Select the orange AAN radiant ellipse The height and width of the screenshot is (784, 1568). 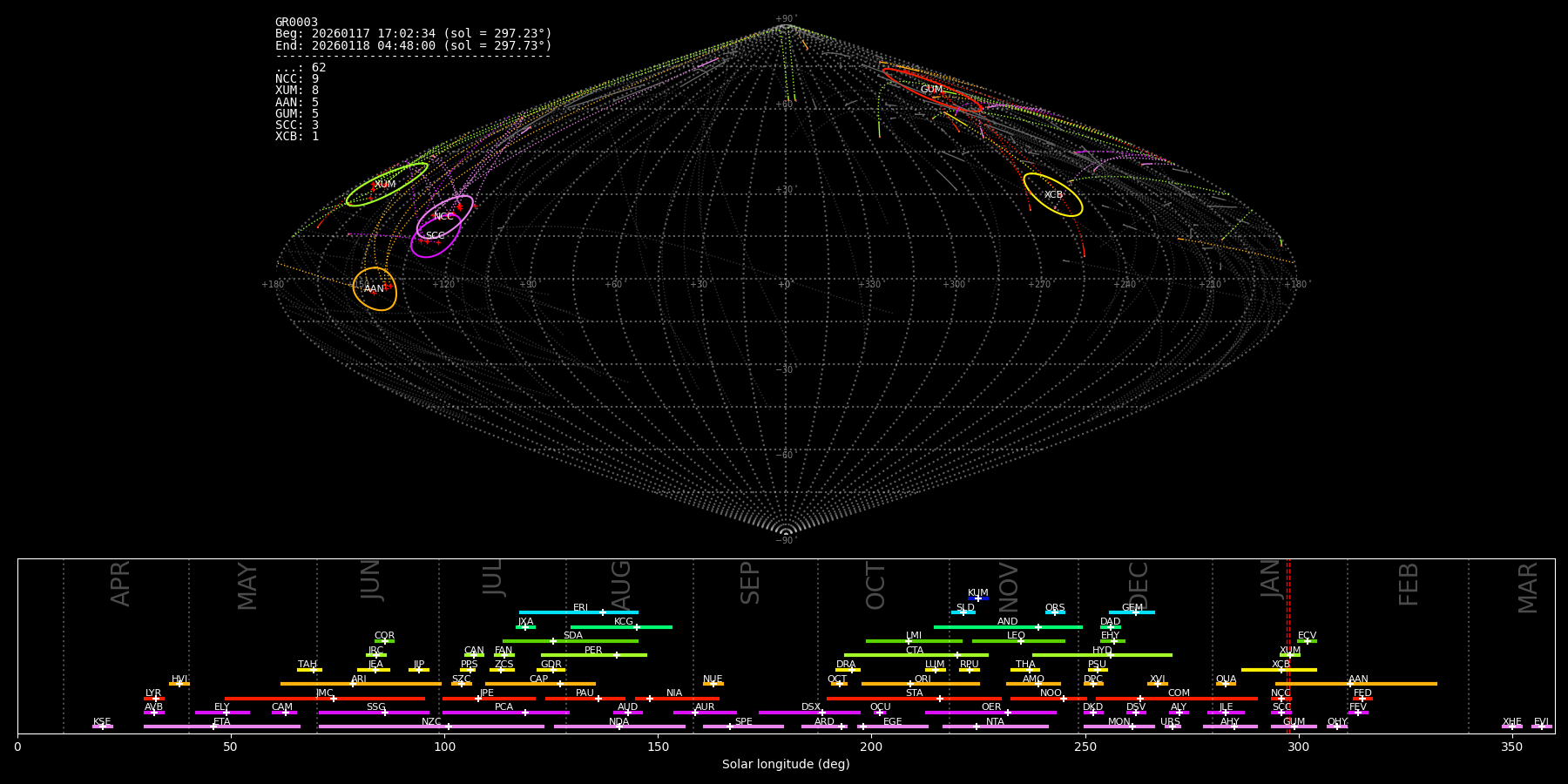[375, 288]
